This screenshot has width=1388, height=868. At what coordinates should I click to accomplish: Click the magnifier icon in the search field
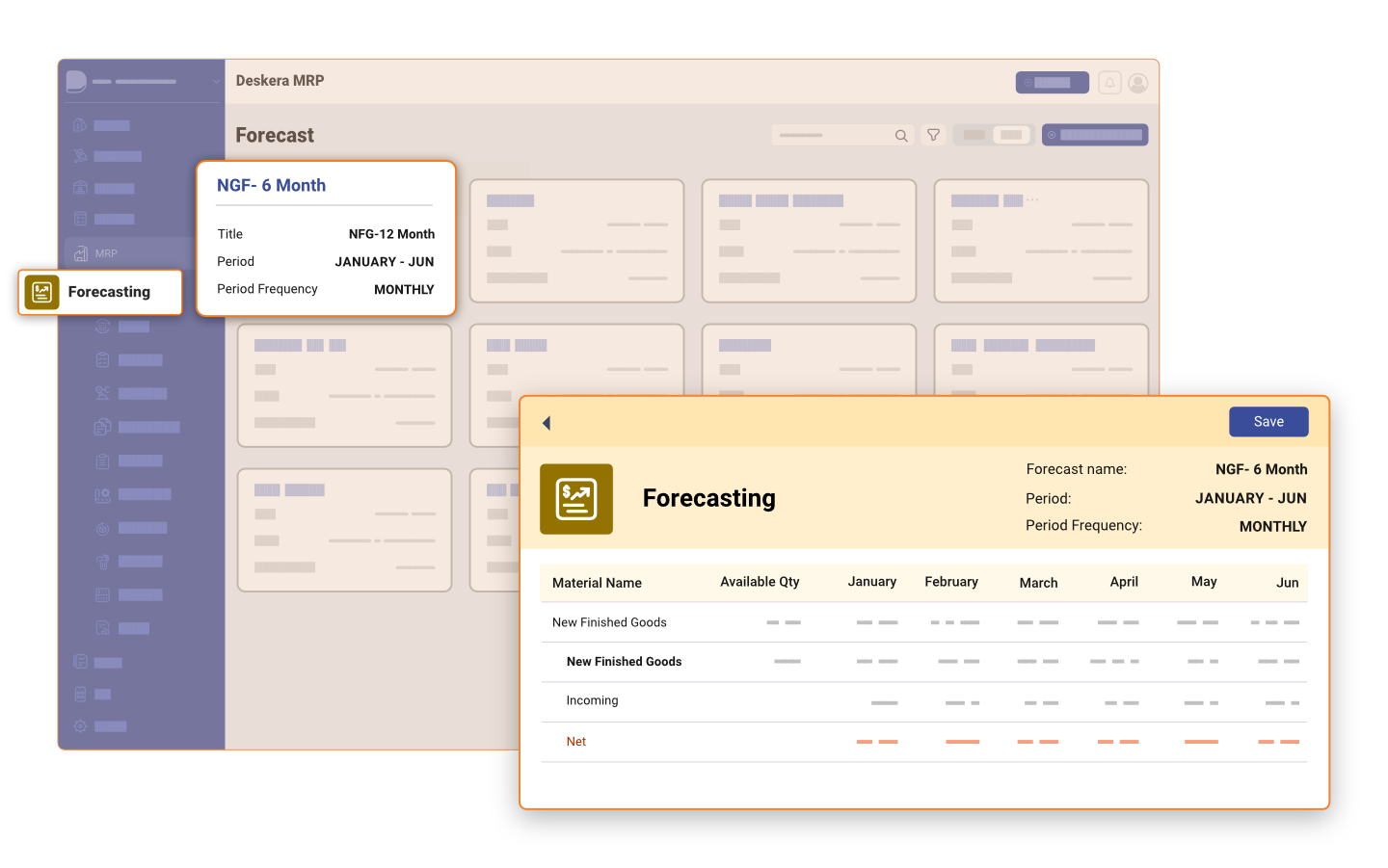(x=900, y=135)
